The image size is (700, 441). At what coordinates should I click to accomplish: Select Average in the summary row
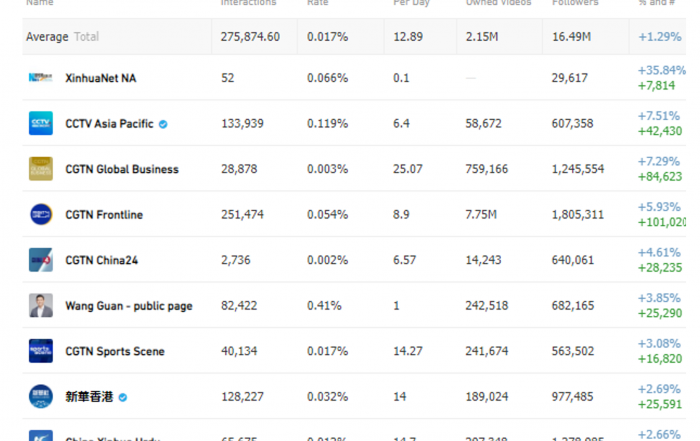coord(47,37)
